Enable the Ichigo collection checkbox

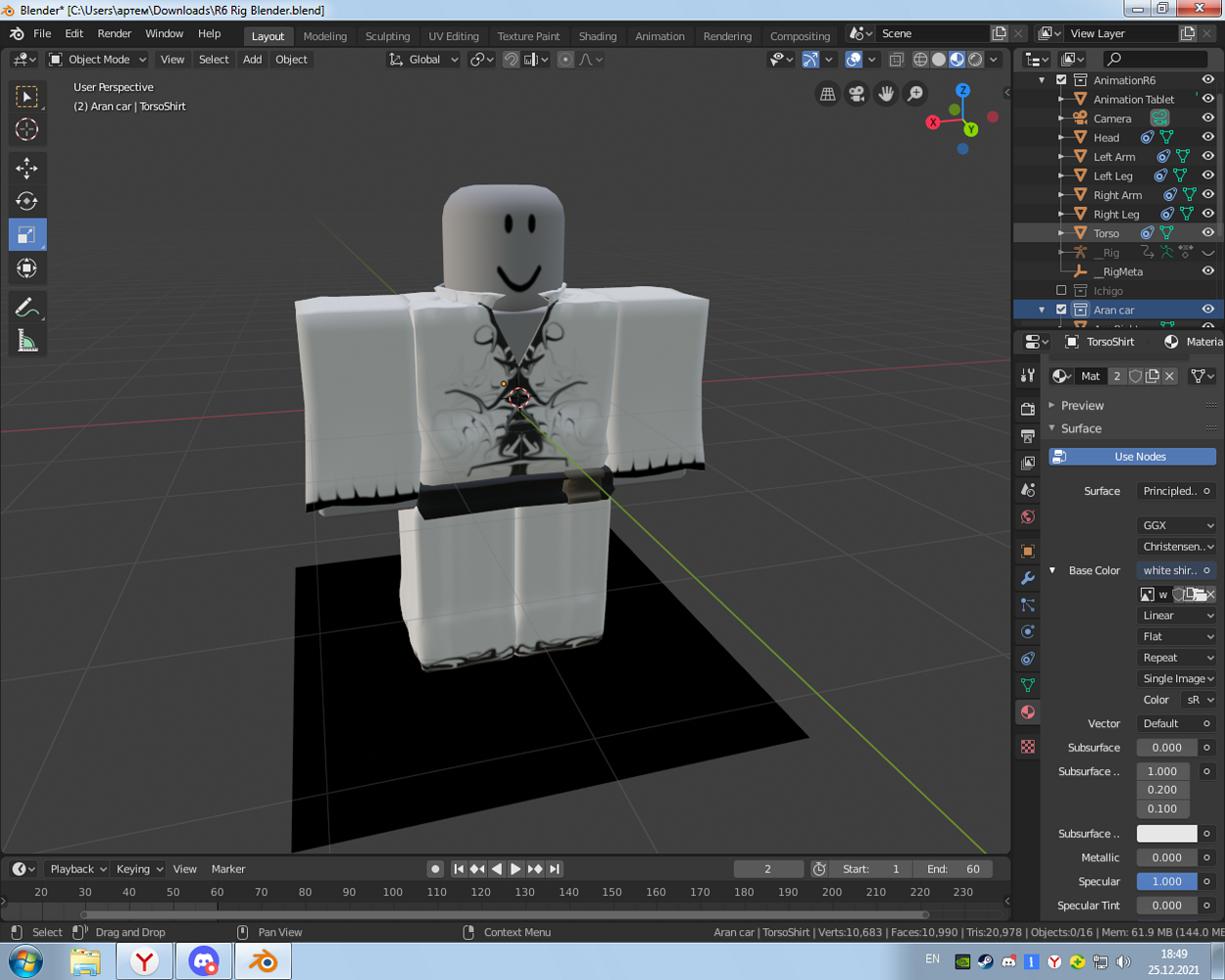tap(1061, 290)
